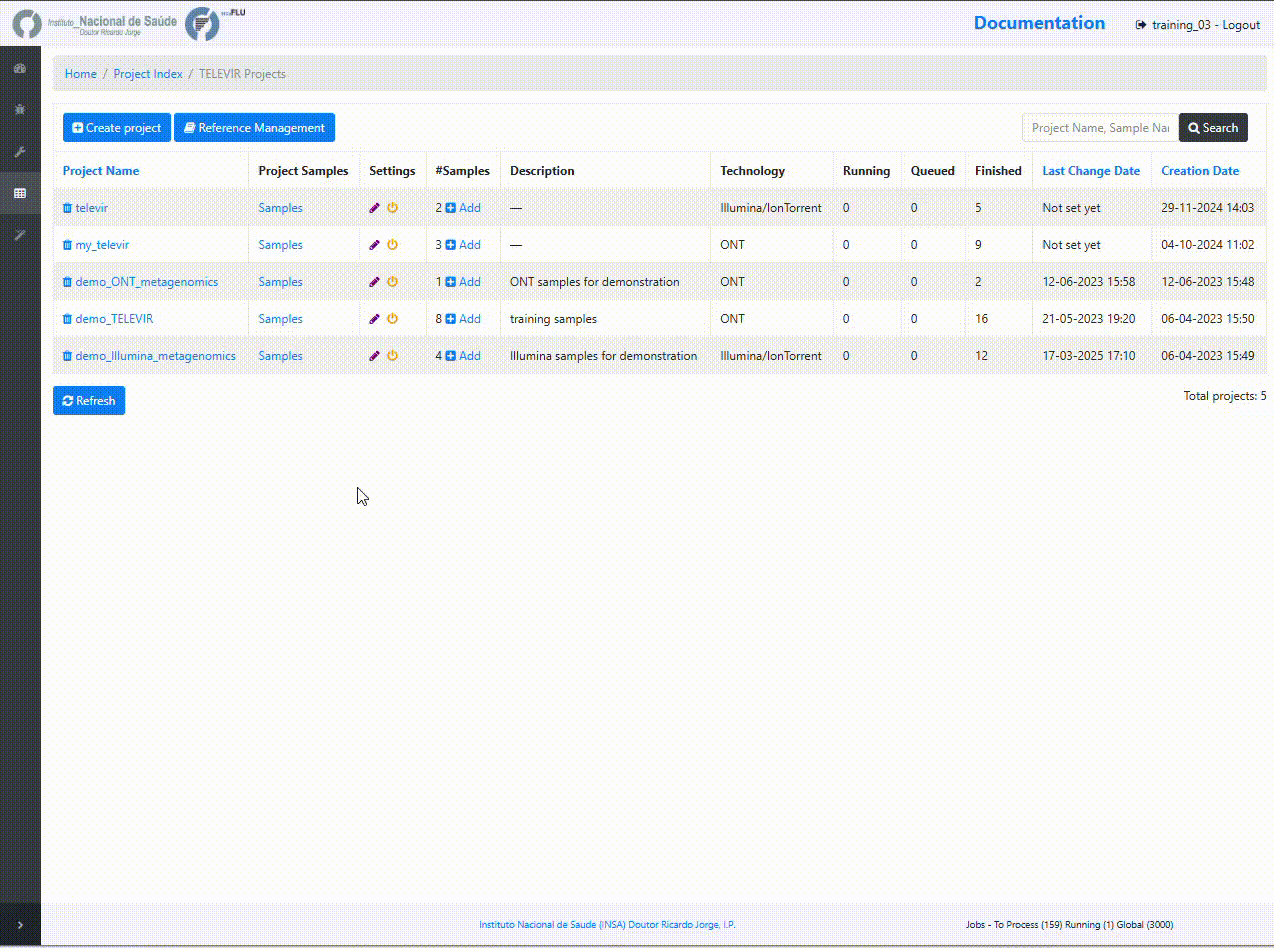Expand the sidebar with the bottom chevron
The width and height of the screenshot is (1274, 948).
pyautogui.click(x=20, y=925)
